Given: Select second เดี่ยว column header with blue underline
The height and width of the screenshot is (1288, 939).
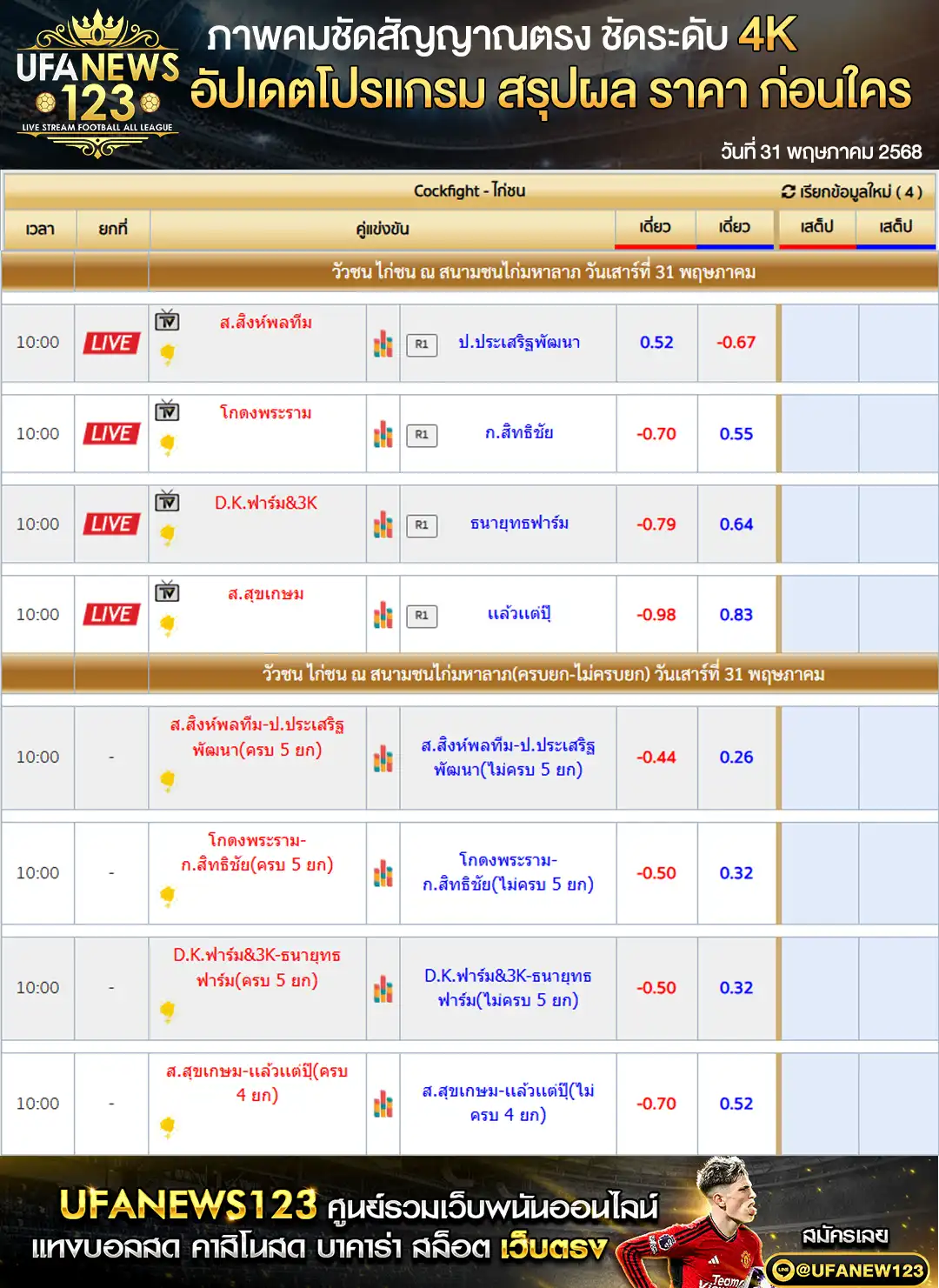Looking at the screenshot, I should (x=735, y=228).
